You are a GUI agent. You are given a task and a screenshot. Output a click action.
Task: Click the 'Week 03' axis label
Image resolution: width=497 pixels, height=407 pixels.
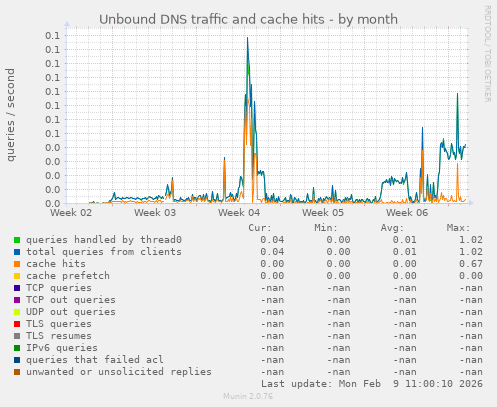(155, 213)
